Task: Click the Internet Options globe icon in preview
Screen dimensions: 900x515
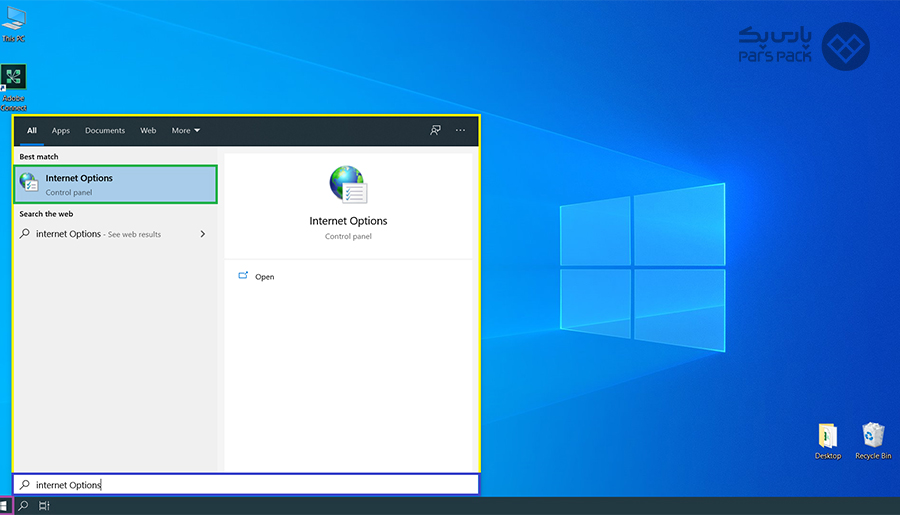Action: point(348,184)
